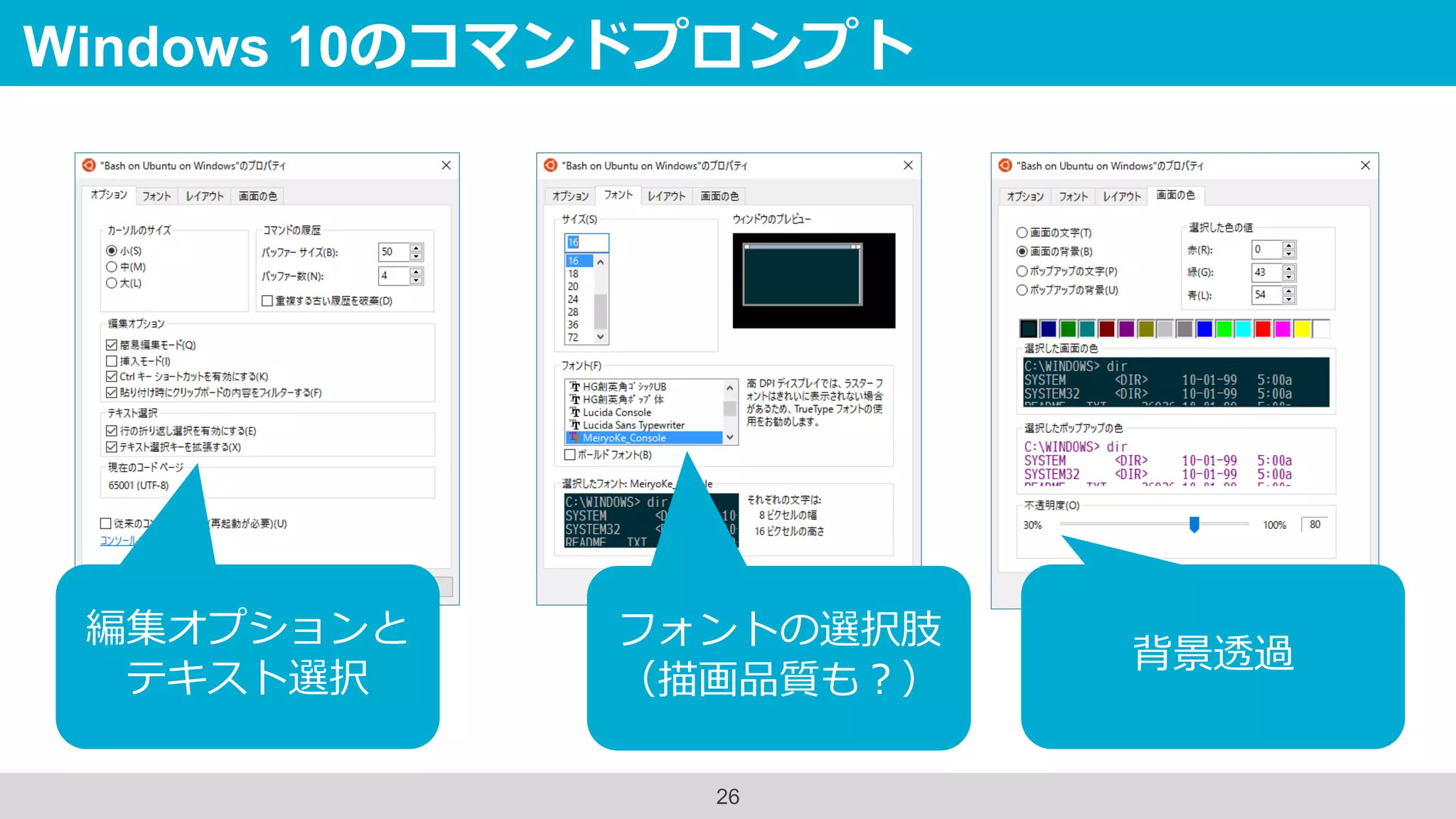The width and height of the screenshot is (1456, 819).
Task: Click the Ubuntu icon in the options dialog title bar
Action: pos(89,166)
